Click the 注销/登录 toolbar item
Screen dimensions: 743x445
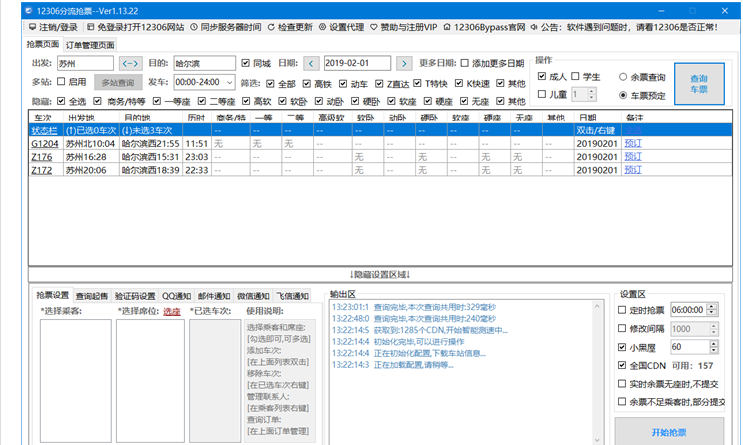(x=53, y=27)
